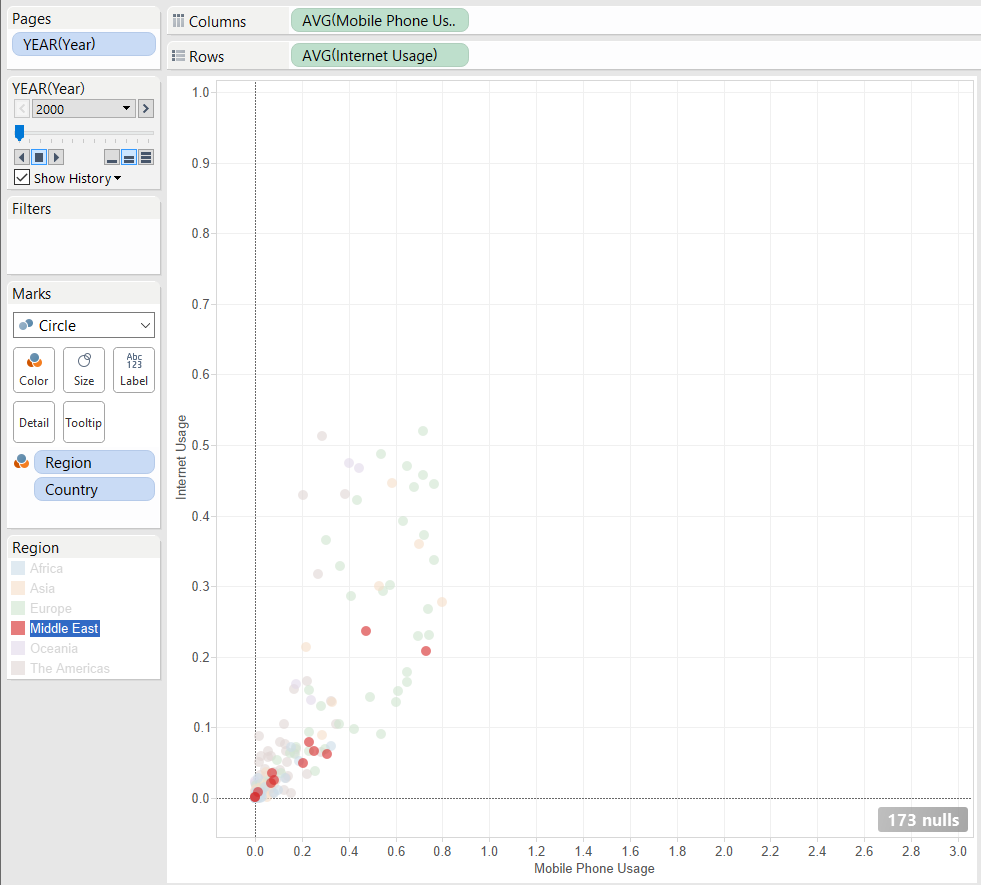This screenshot has height=885, width=981.
Task: Open the Circle mark type dropdown
Action: pos(84,325)
